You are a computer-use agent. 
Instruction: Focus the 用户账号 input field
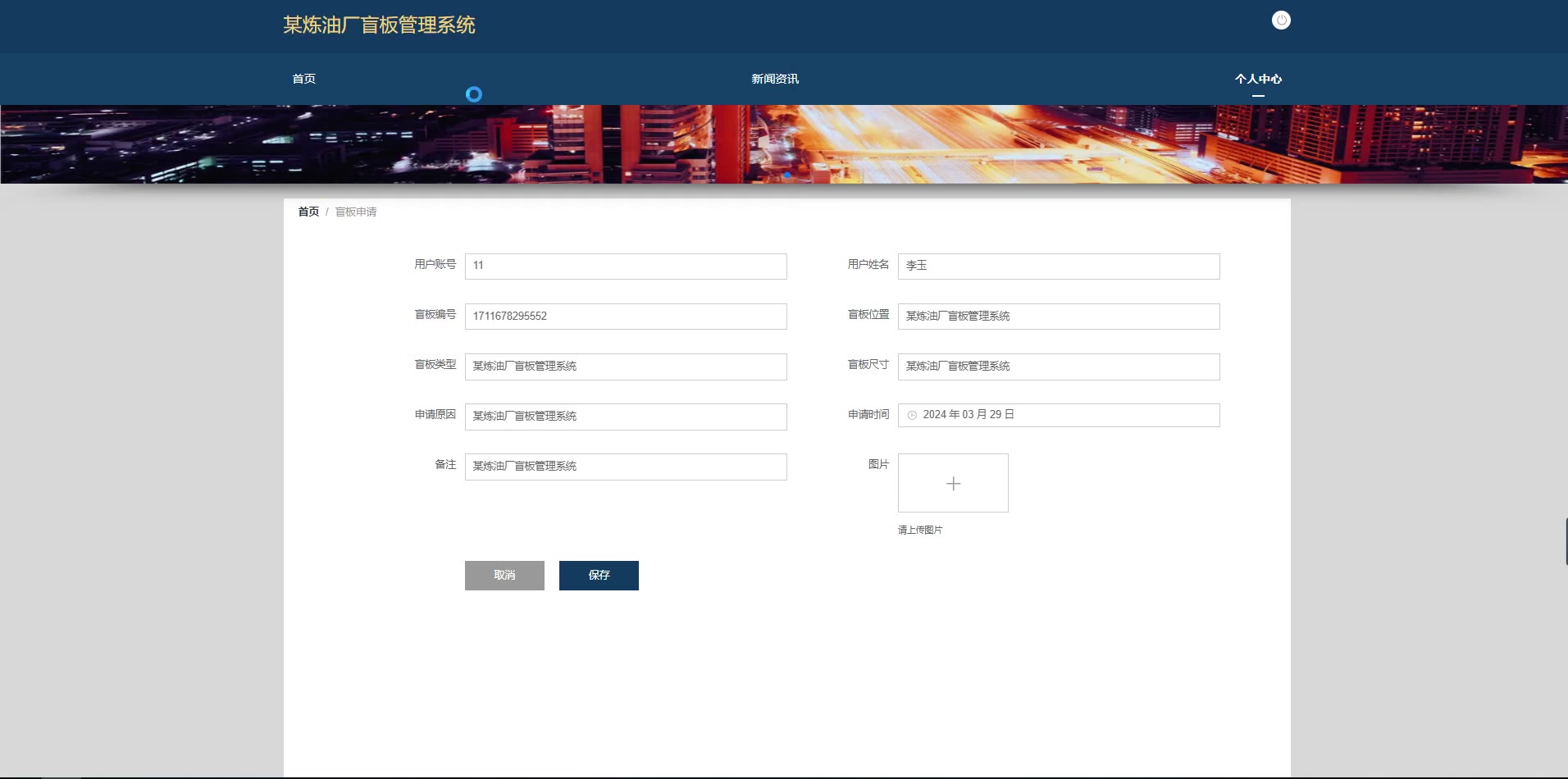pos(626,266)
